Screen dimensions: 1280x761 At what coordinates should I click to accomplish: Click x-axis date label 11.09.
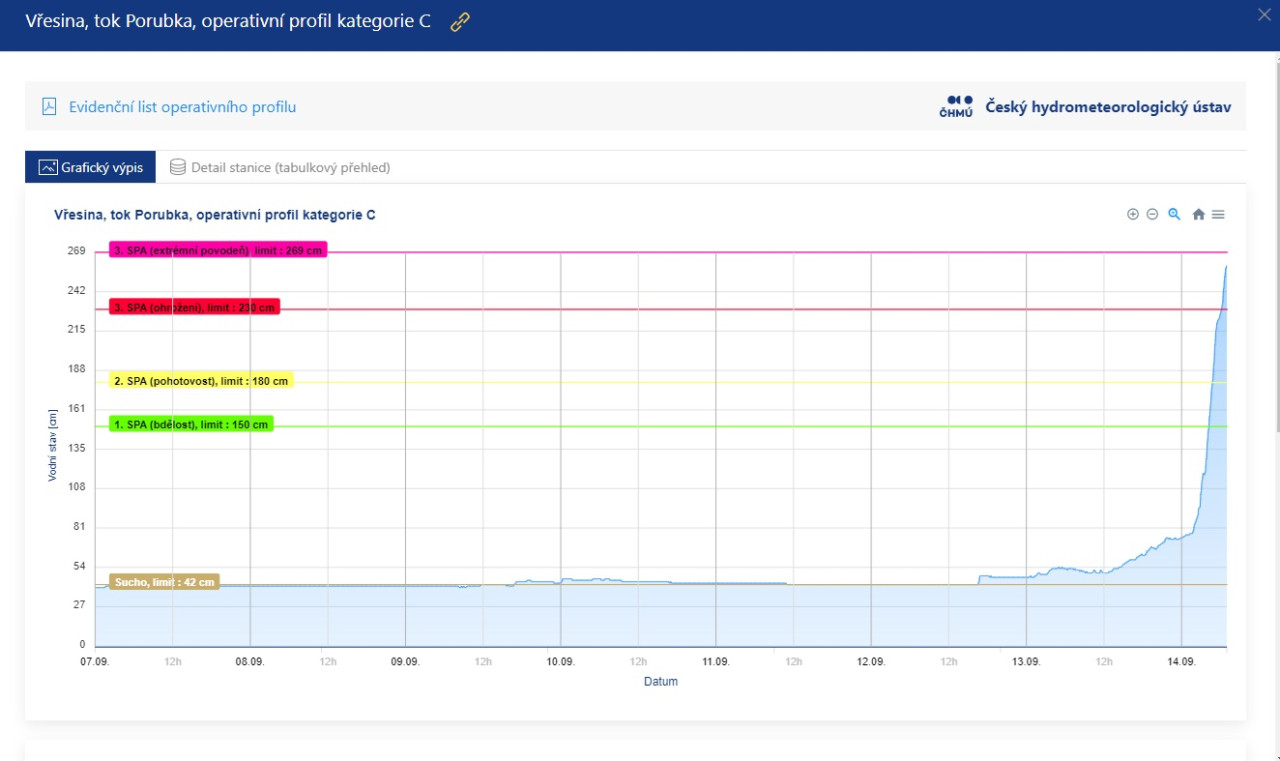tap(716, 662)
